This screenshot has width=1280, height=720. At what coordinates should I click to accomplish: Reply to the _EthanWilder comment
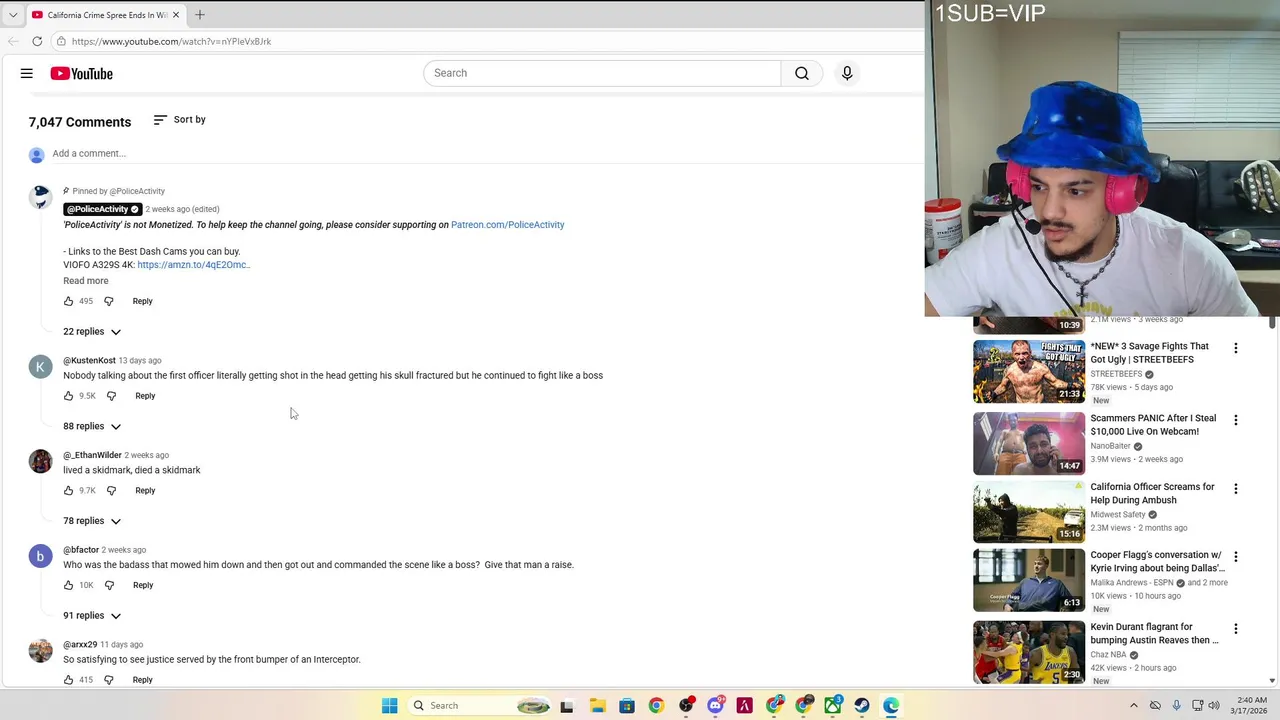[145, 491]
